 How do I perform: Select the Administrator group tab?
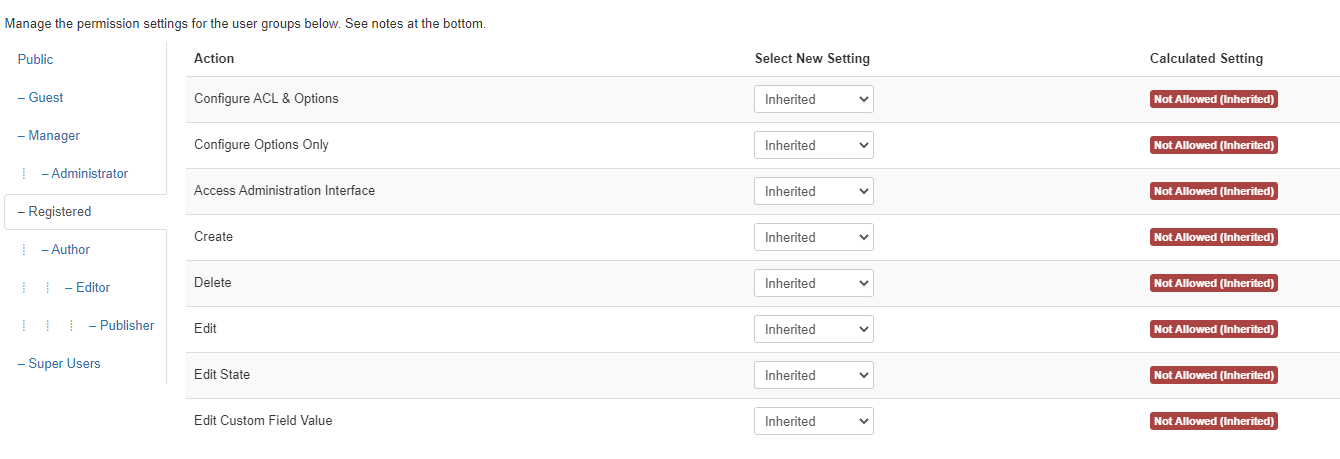pos(89,174)
